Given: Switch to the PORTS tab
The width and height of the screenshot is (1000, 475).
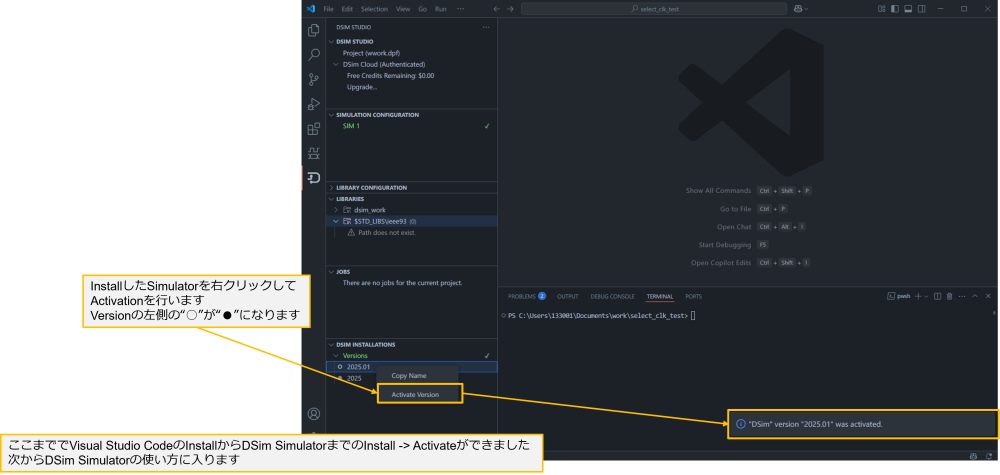Looking at the screenshot, I should pyautogui.click(x=693, y=296).
